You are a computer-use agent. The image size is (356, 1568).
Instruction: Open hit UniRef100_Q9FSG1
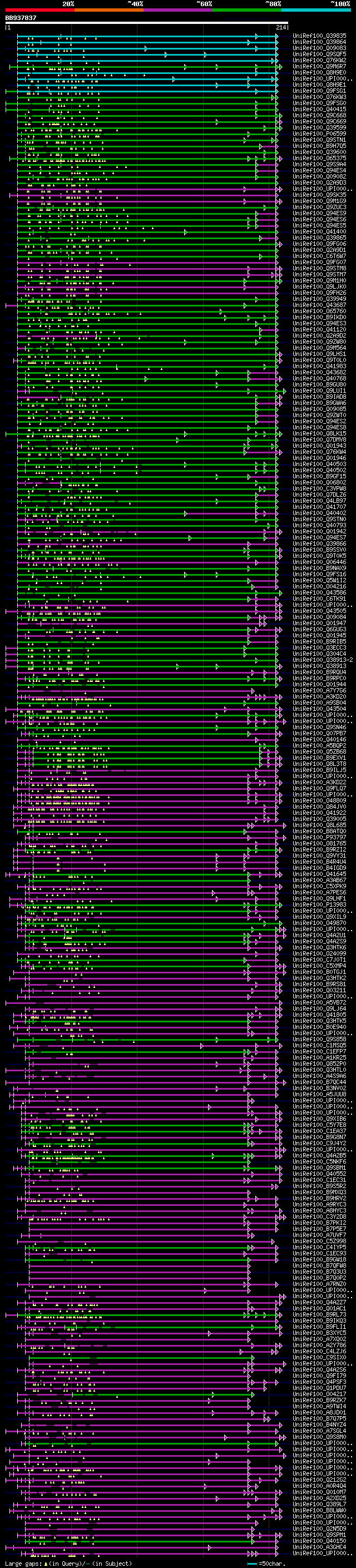pyautogui.click(x=319, y=91)
